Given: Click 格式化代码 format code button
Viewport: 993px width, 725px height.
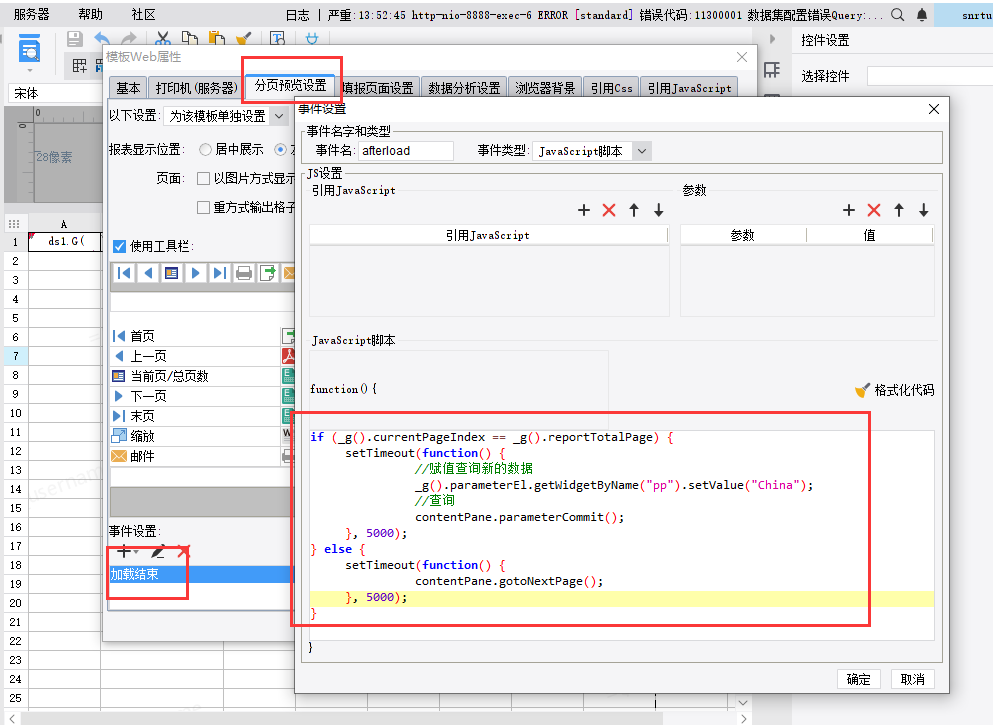Looking at the screenshot, I should click(895, 390).
